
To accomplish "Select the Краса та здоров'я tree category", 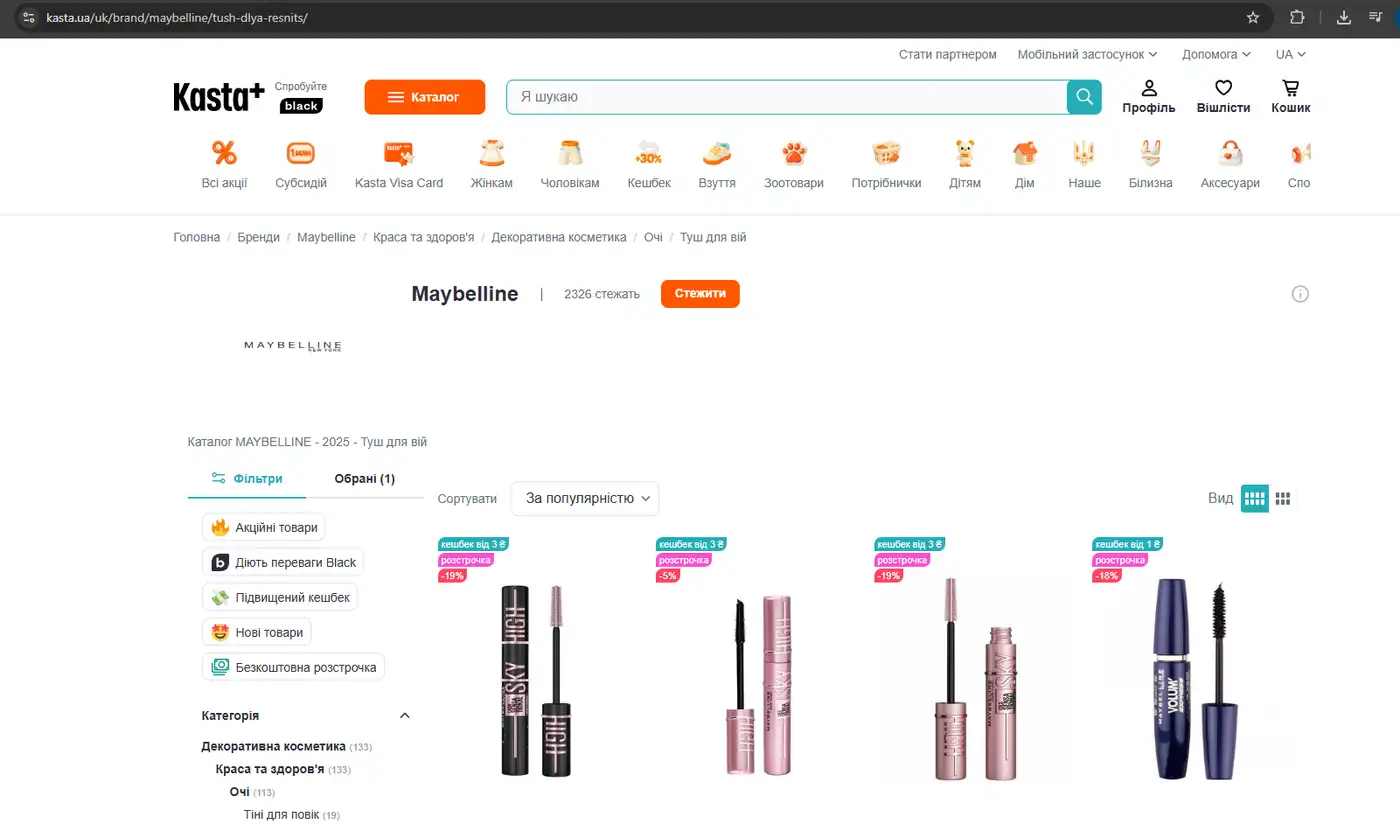I will point(270,769).
